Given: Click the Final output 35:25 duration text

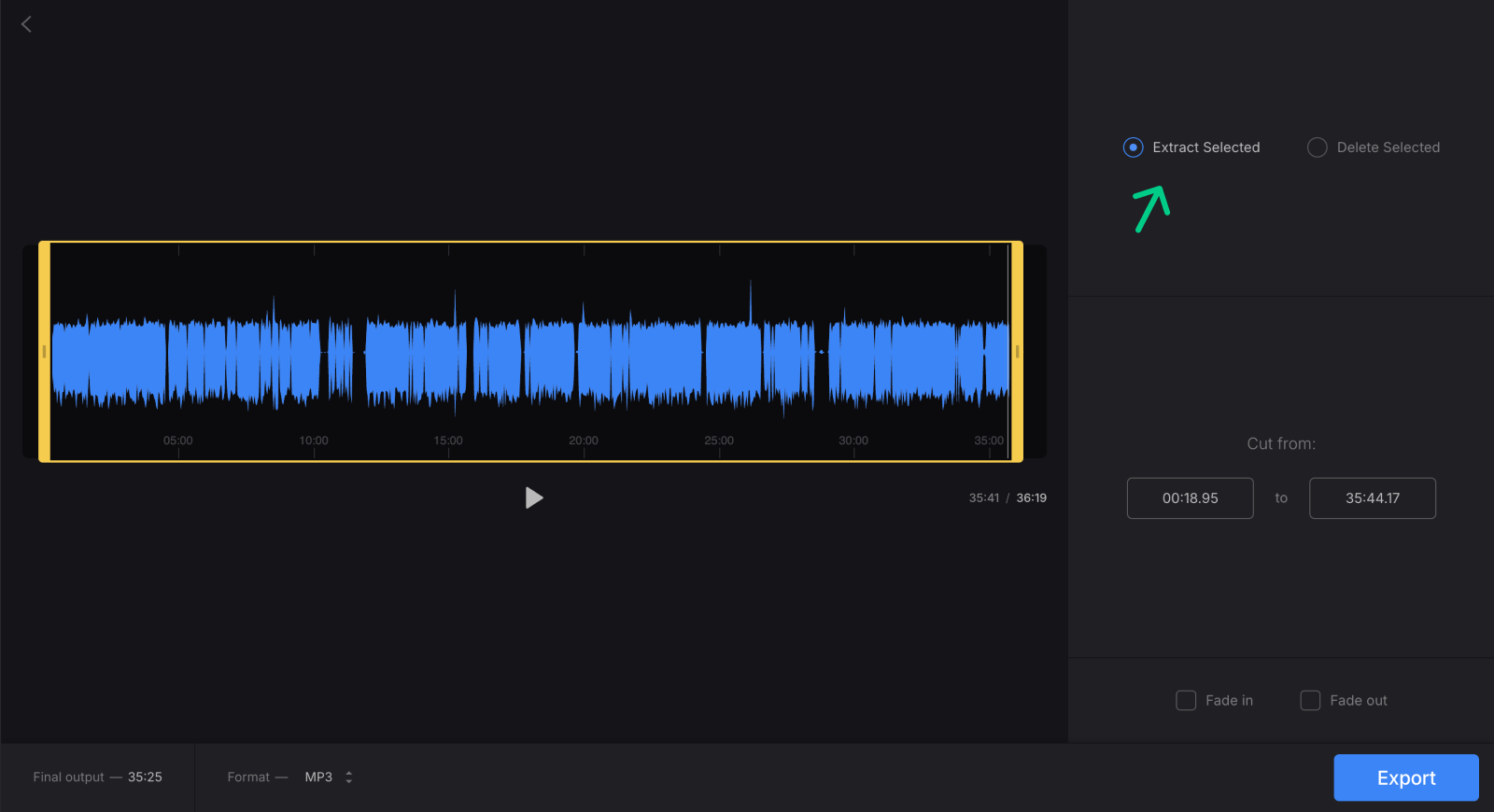Looking at the screenshot, I should click(98, 777).
